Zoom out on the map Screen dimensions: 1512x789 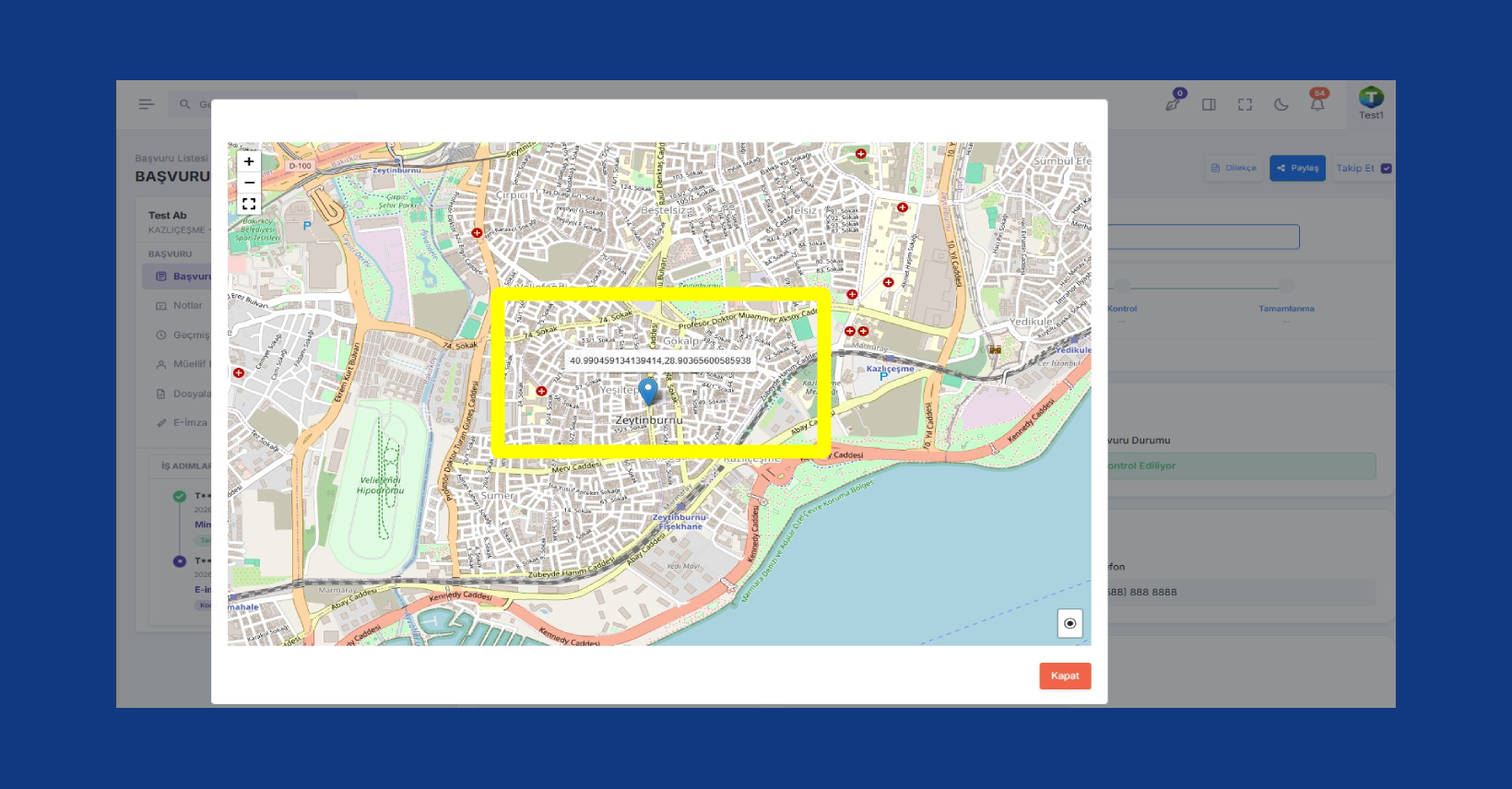pos(249,183)
